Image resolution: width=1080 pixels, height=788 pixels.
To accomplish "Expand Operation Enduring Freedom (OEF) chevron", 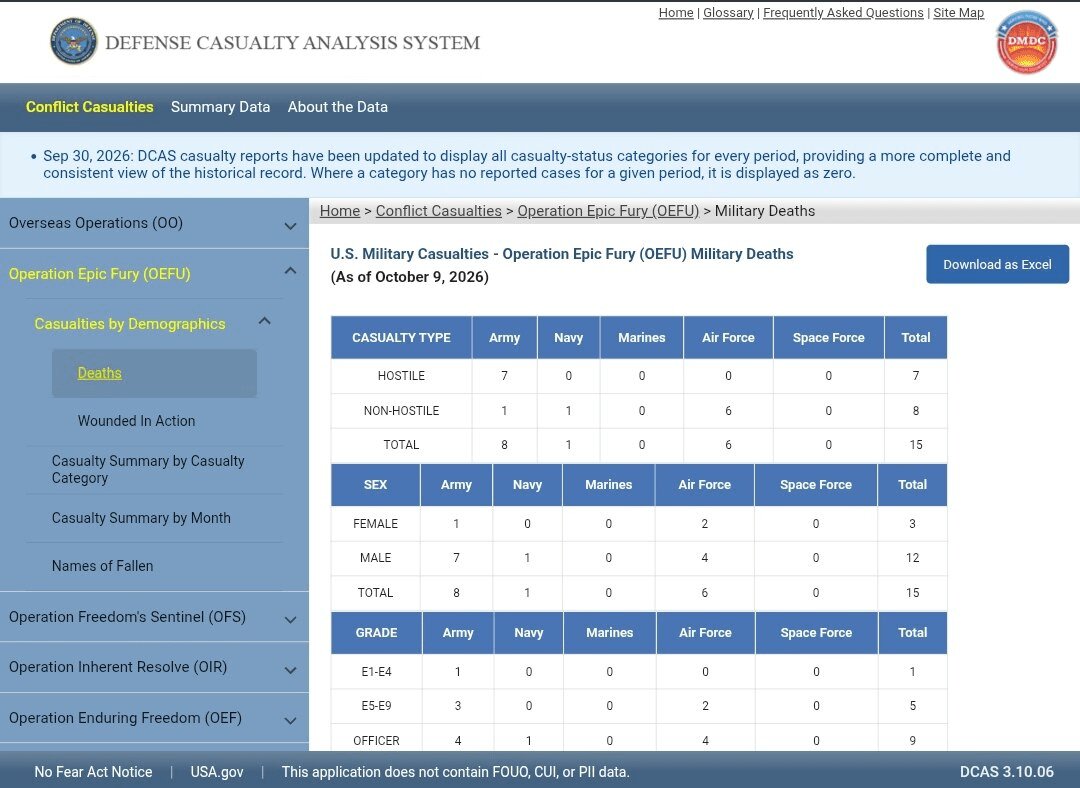I will [x=291, y=720].
